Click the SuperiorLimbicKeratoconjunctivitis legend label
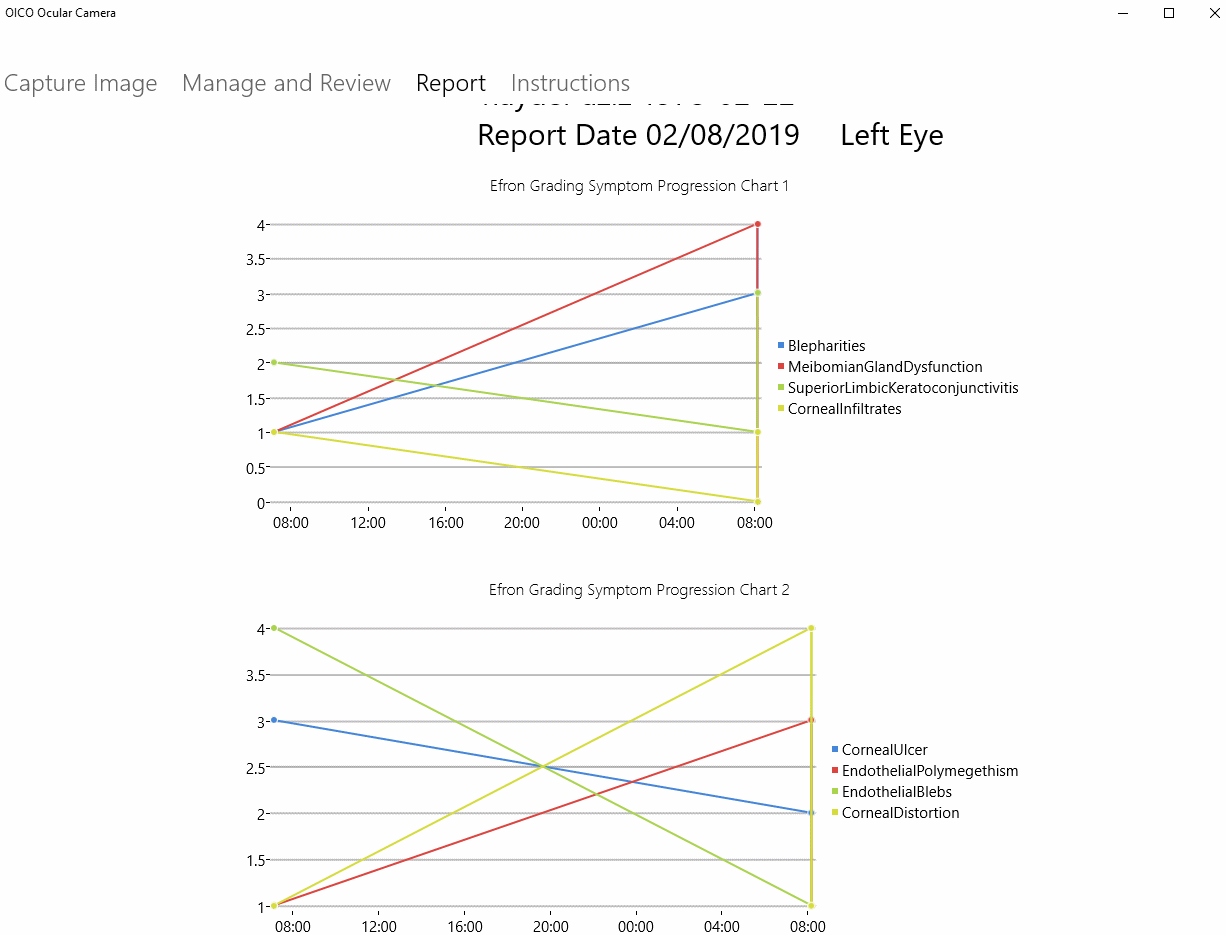This screenshot has height=935, width=1226. [x=902, y=388]
